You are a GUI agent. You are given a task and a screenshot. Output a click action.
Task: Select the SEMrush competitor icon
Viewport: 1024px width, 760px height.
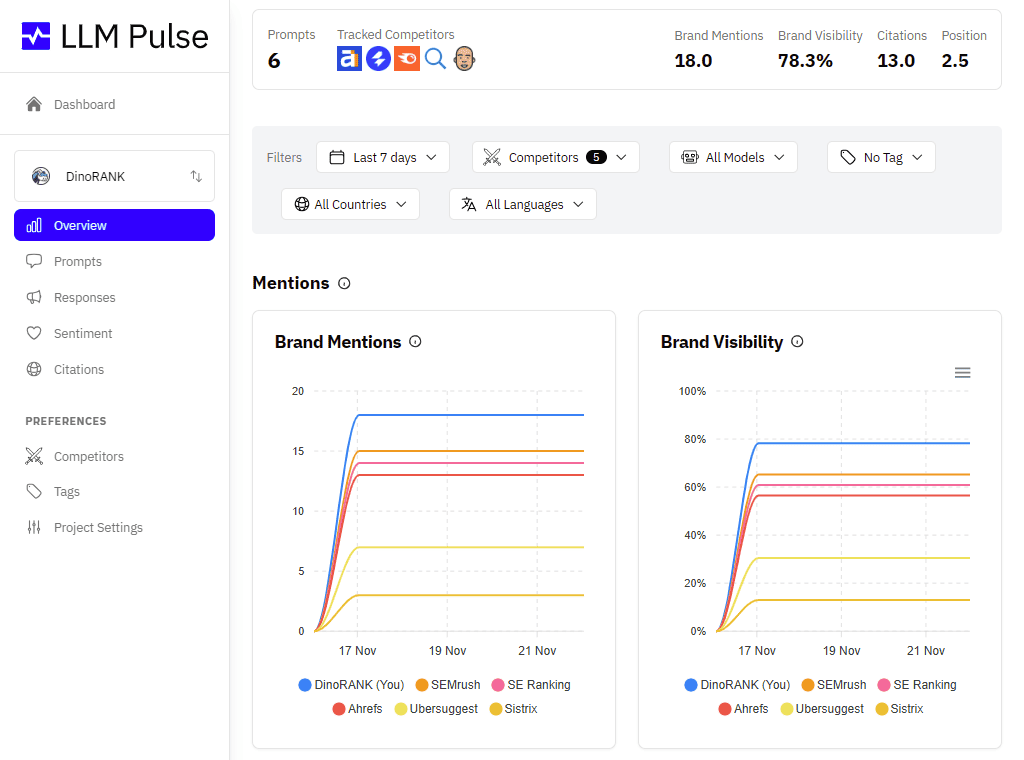(405, 59)
